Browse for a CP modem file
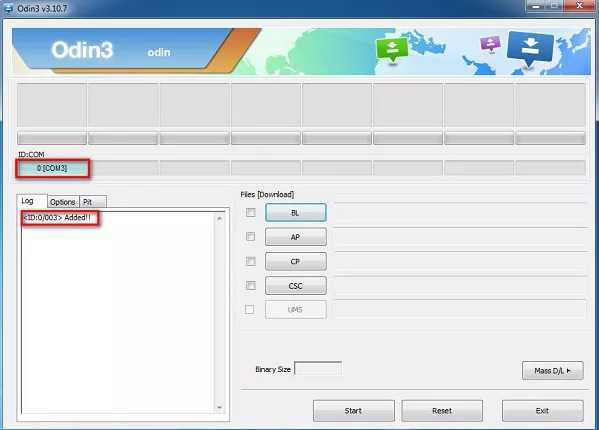 coord(296,262)
